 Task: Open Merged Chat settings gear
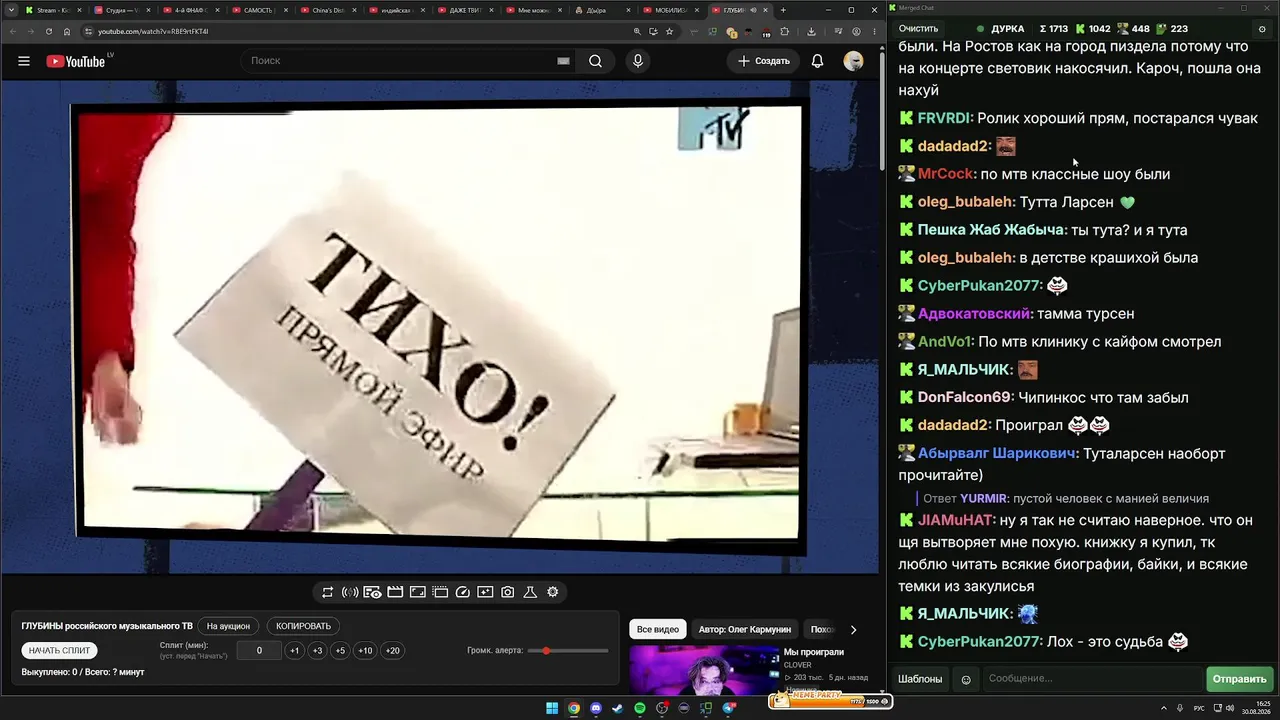pos(1262,29)
